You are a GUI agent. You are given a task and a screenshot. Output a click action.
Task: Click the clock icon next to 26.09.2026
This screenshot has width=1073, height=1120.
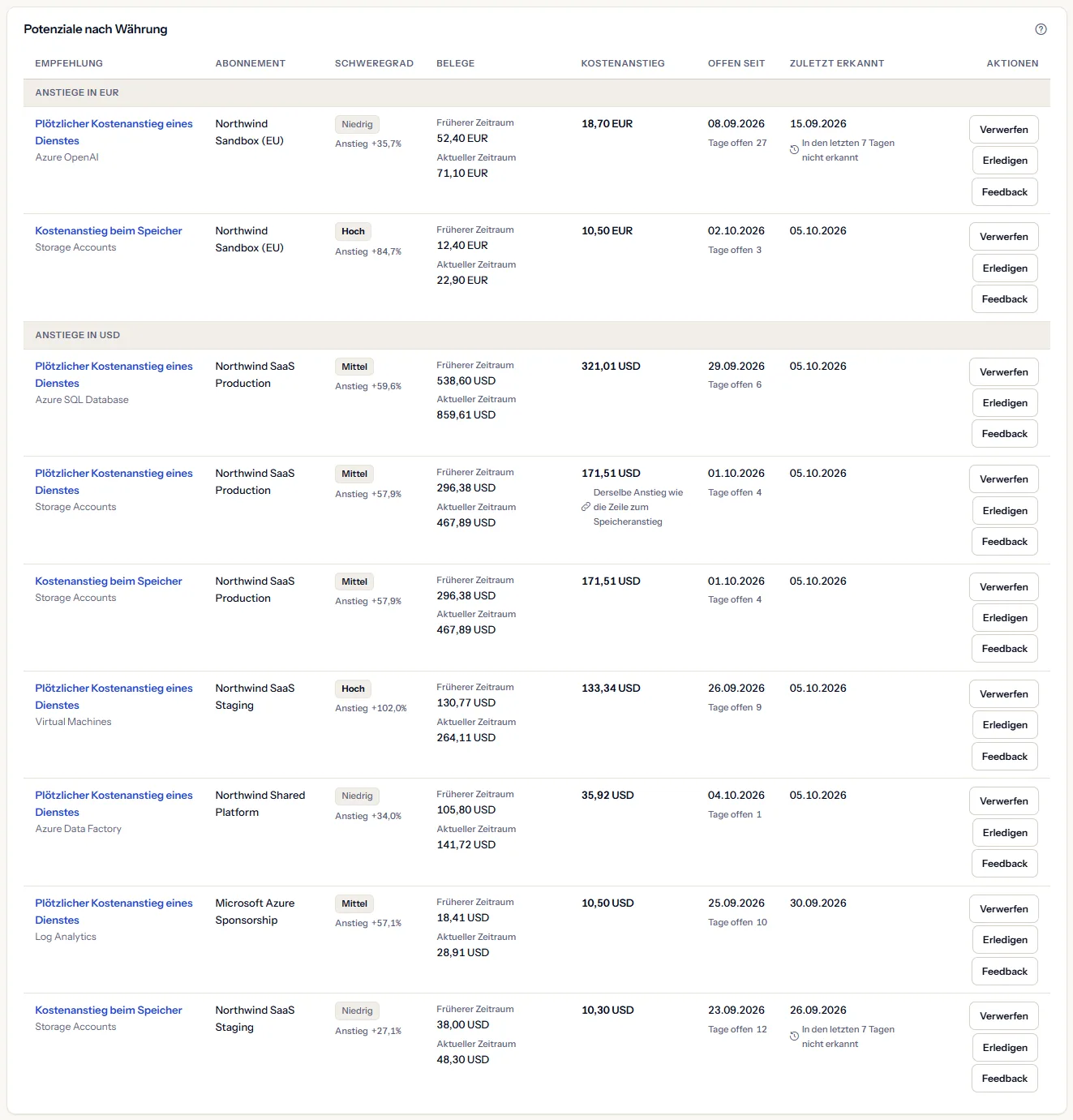click(x=794, y=1036)
